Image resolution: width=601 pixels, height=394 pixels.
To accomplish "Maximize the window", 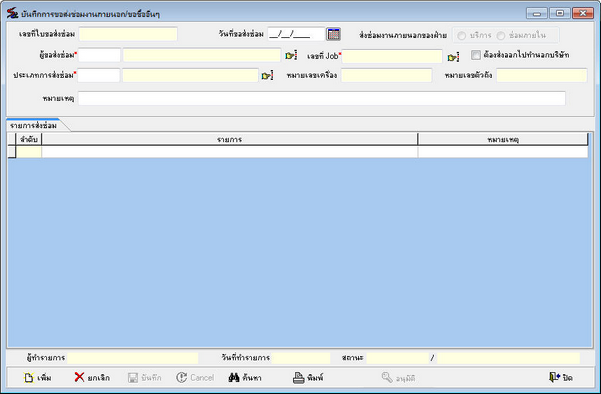I will 560,13.
